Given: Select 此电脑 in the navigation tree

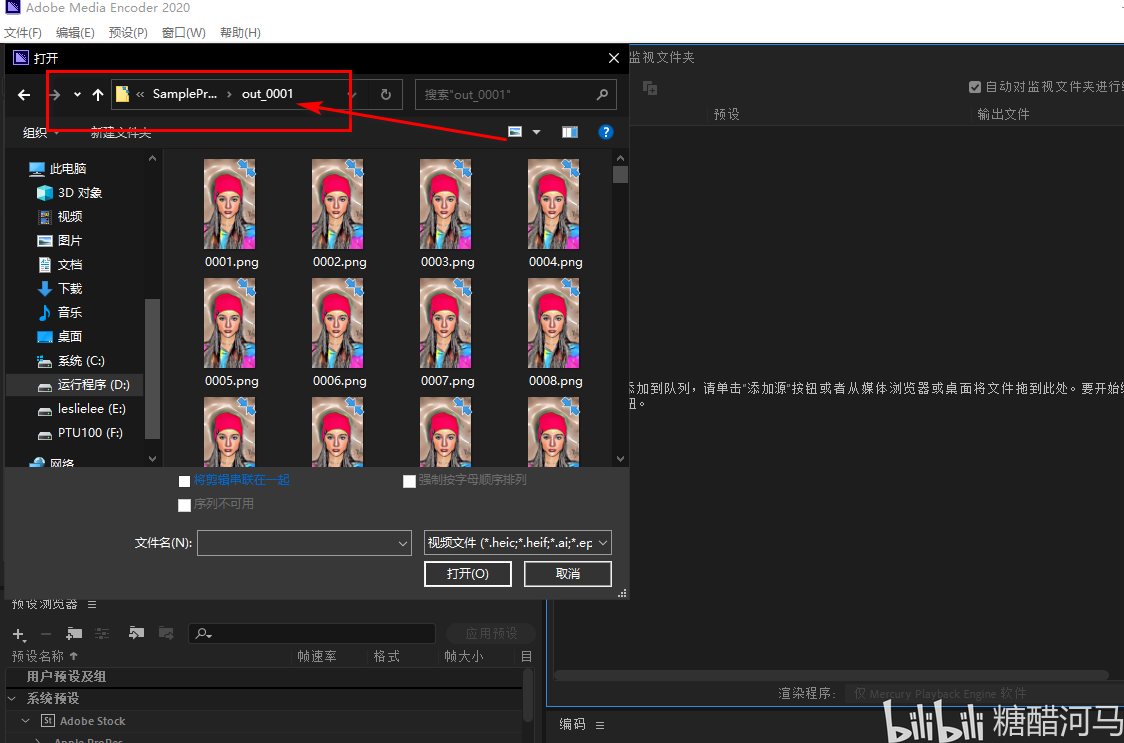Looking at the screenshot, I should pyautogui.click(x=58, y=169).
